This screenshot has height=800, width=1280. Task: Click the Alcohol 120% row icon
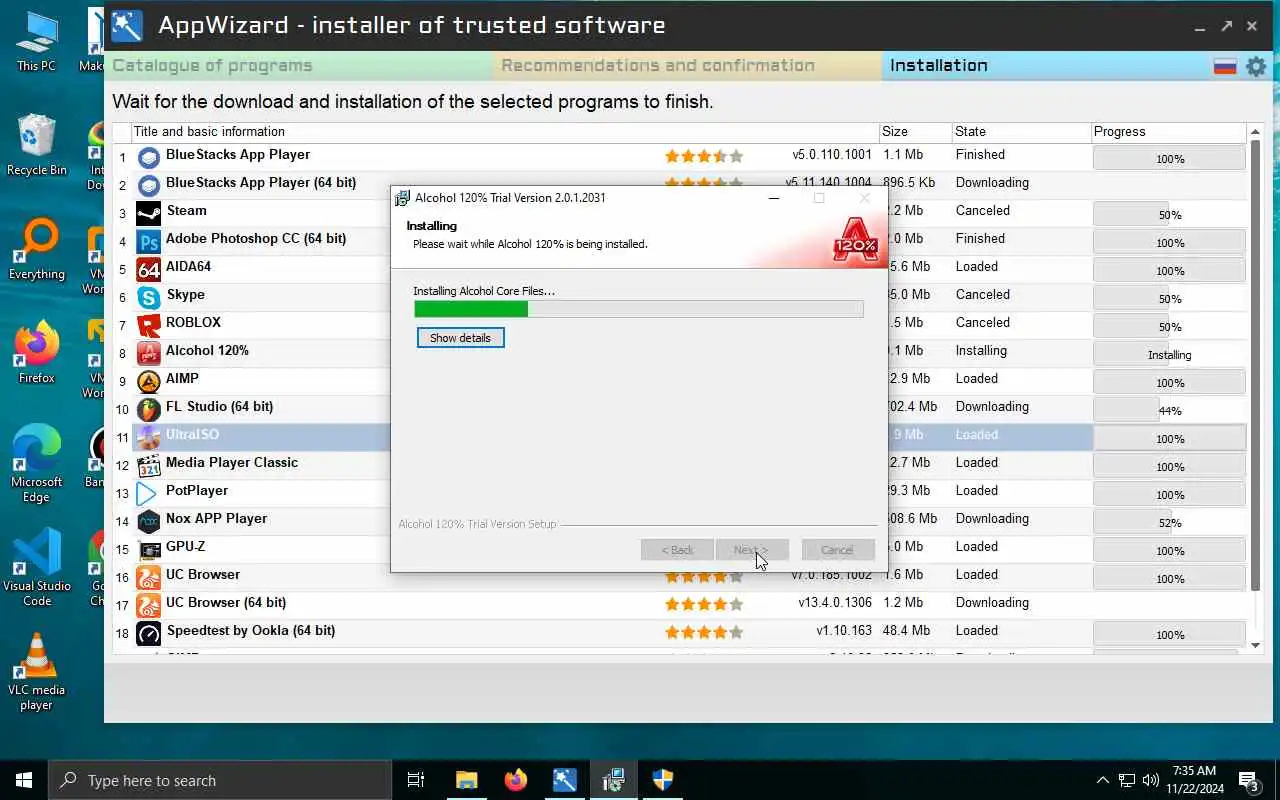pyautogui.click(x=148, y=353)
